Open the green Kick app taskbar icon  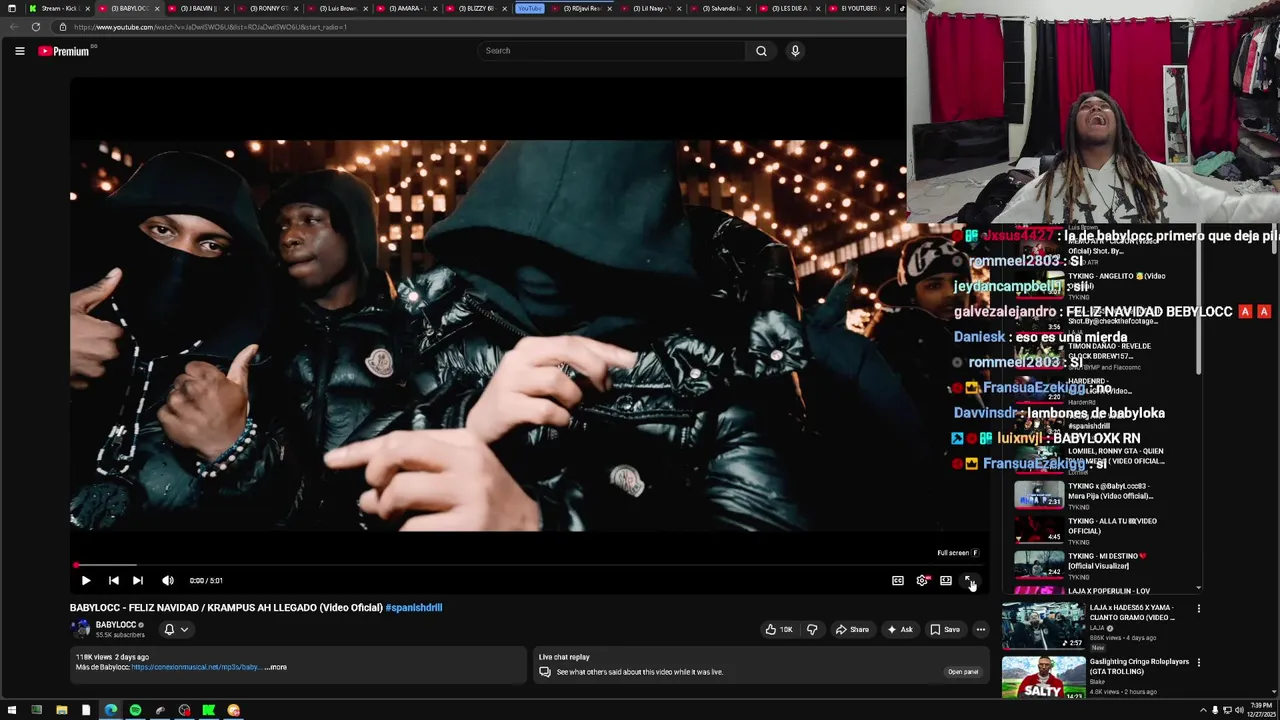pyautogui.click(x=208, y=710)
